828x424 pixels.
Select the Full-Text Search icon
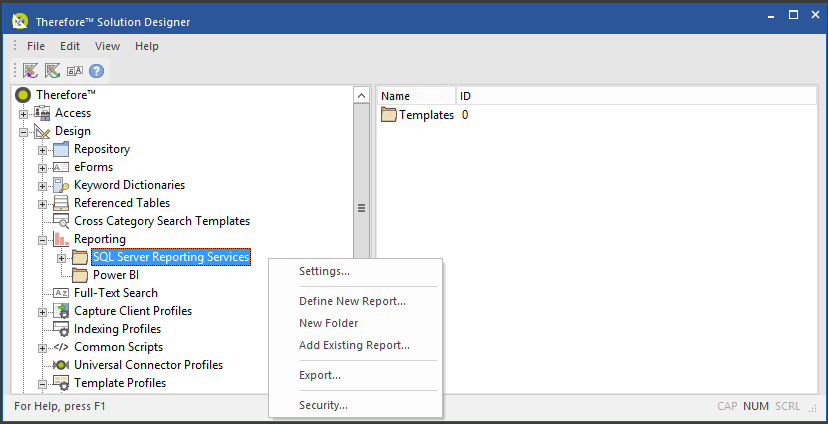click(x=61, y=293)
